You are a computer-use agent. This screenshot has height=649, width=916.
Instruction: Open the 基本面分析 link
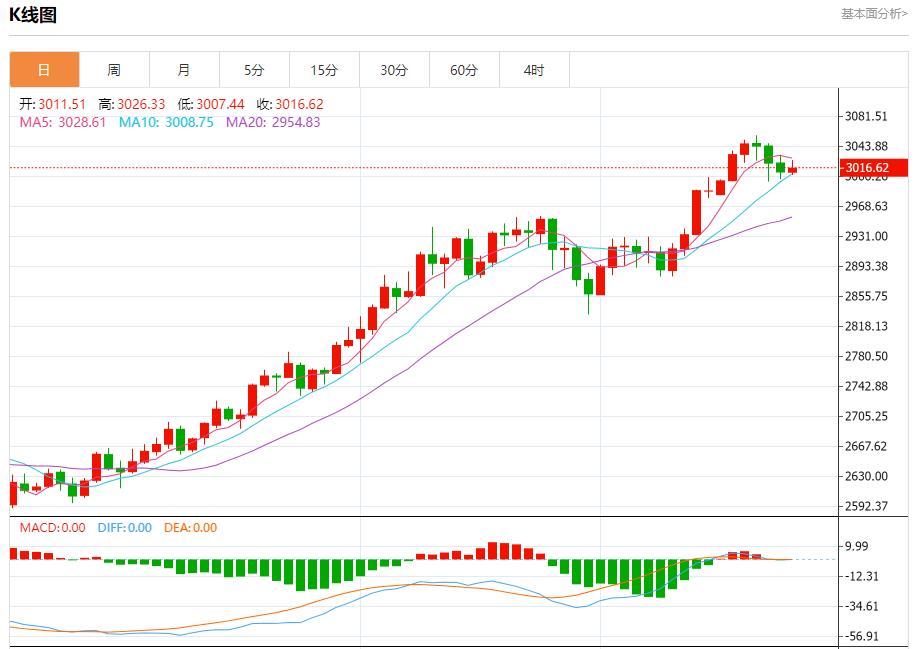pyautogui.click(x=873, y=14)
